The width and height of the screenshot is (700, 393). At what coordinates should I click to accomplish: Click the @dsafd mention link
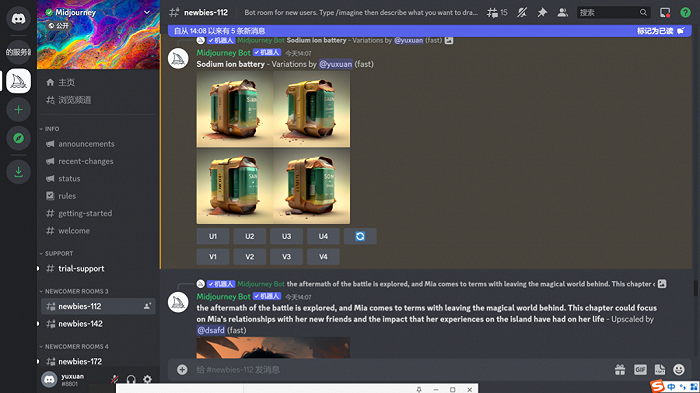tap(211, 330)
